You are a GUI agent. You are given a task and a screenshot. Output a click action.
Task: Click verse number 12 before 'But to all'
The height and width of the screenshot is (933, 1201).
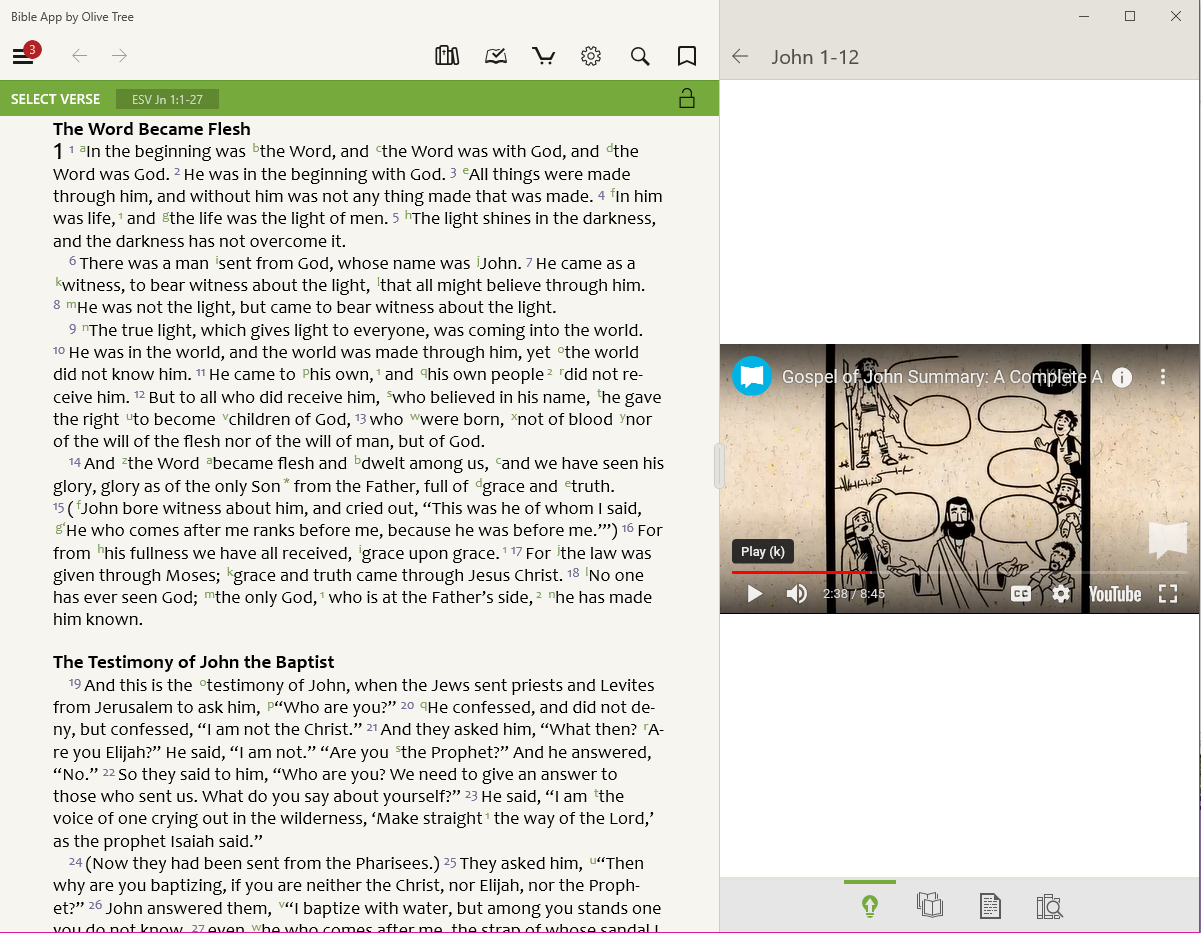140,395
